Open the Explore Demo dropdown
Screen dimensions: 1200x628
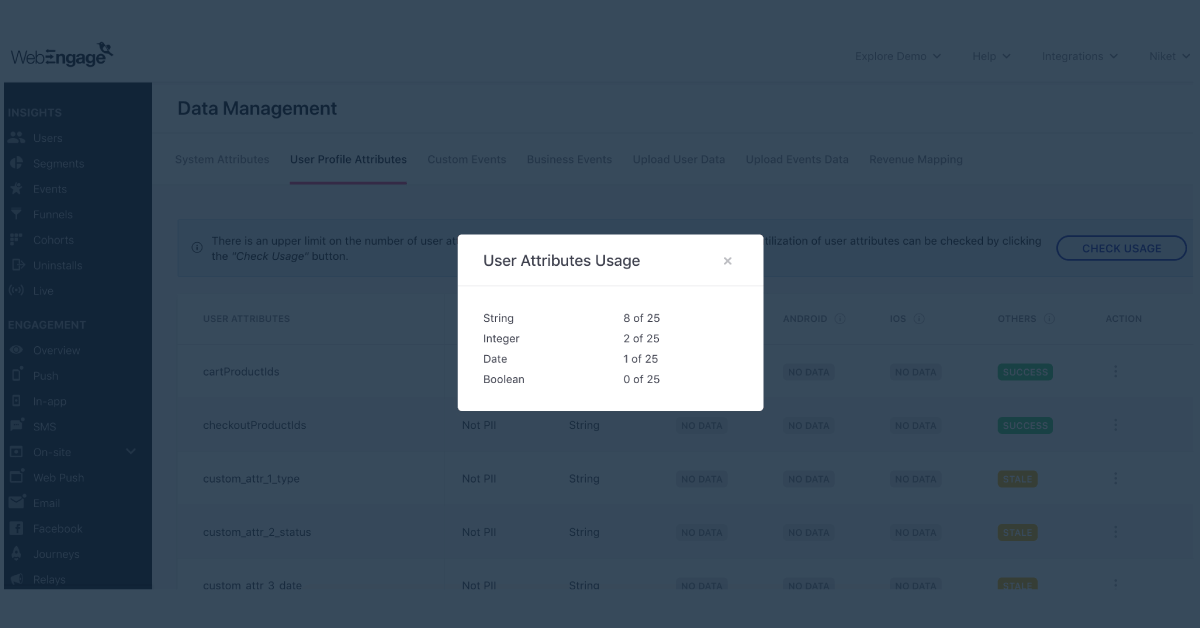coord(897,57)
